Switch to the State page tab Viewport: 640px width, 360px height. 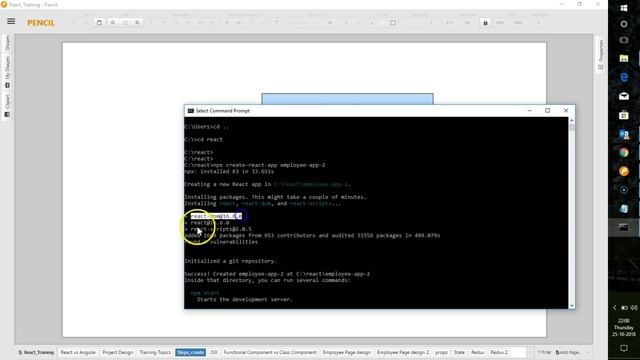point(459,352)
